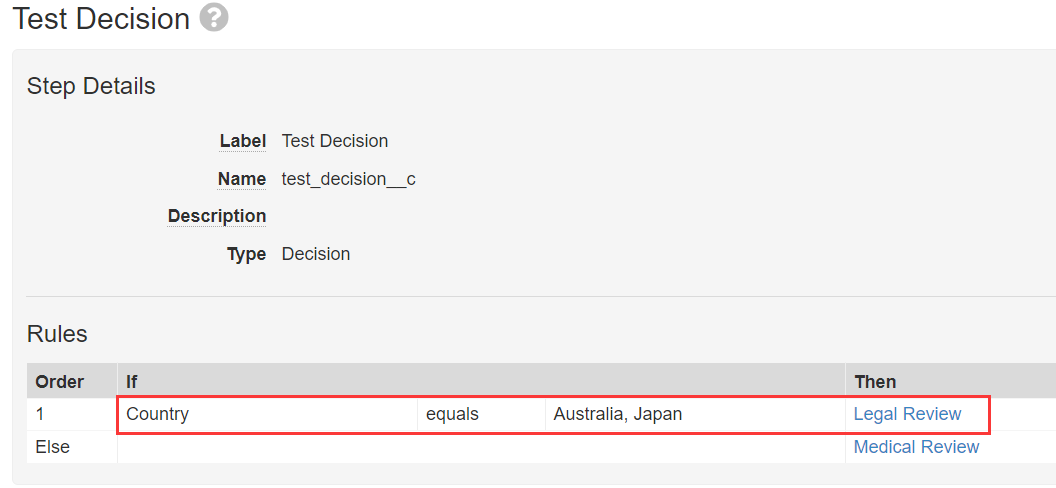Viewport: 1056px width, 488px height.
Task: Click the Description field label
Action: click(217, 216)
